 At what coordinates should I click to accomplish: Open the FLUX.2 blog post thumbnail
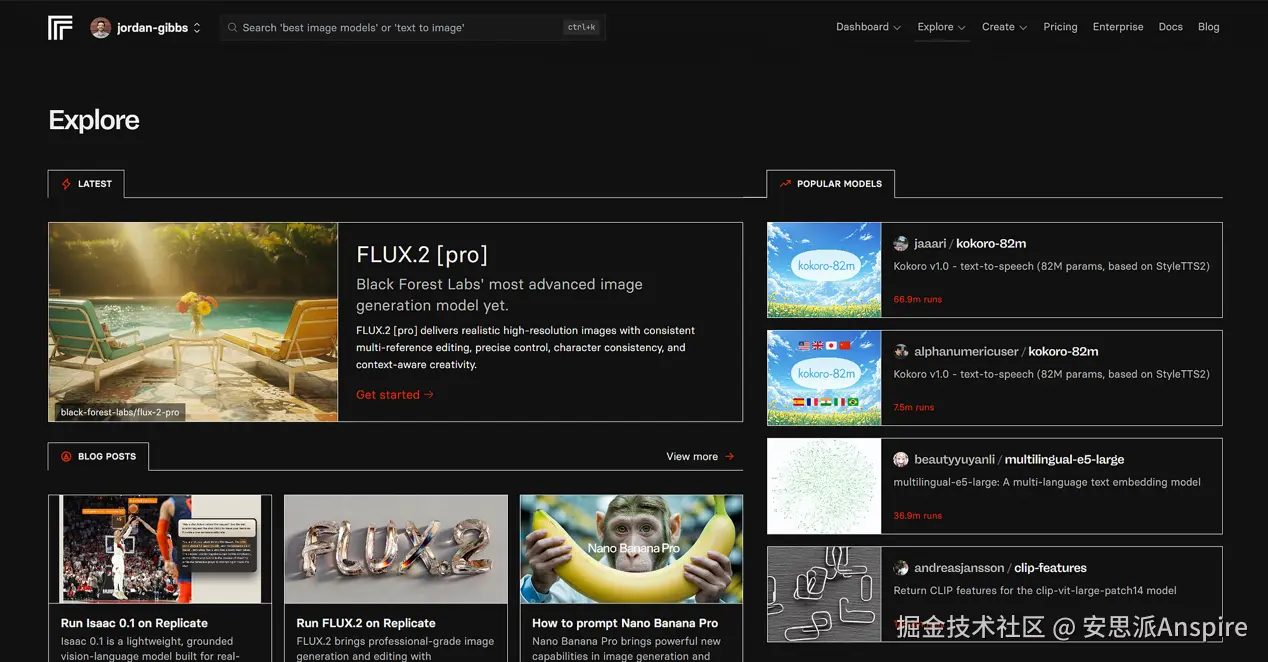[x=396, y=549]
